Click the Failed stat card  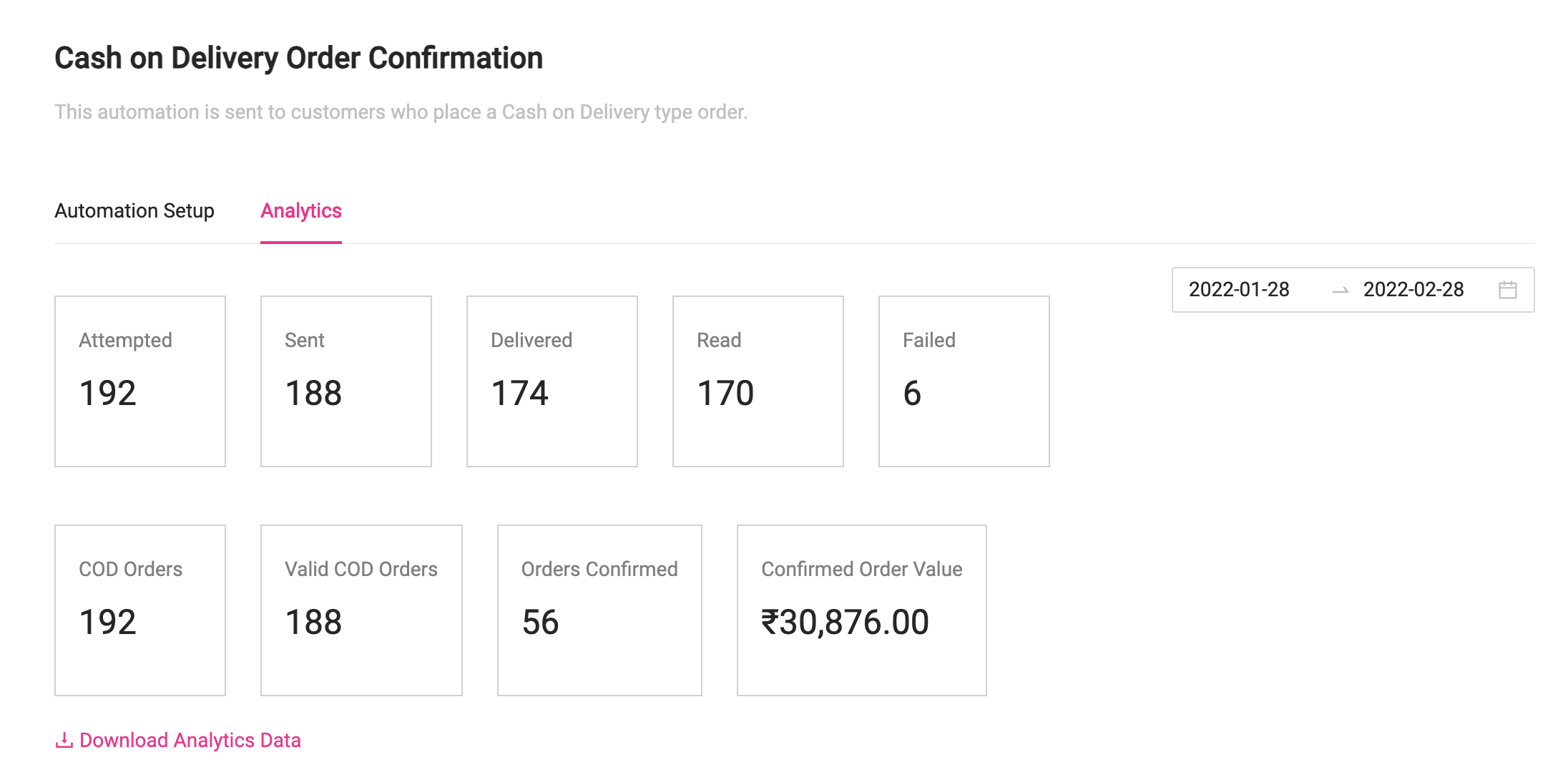(x=964, y=381)
